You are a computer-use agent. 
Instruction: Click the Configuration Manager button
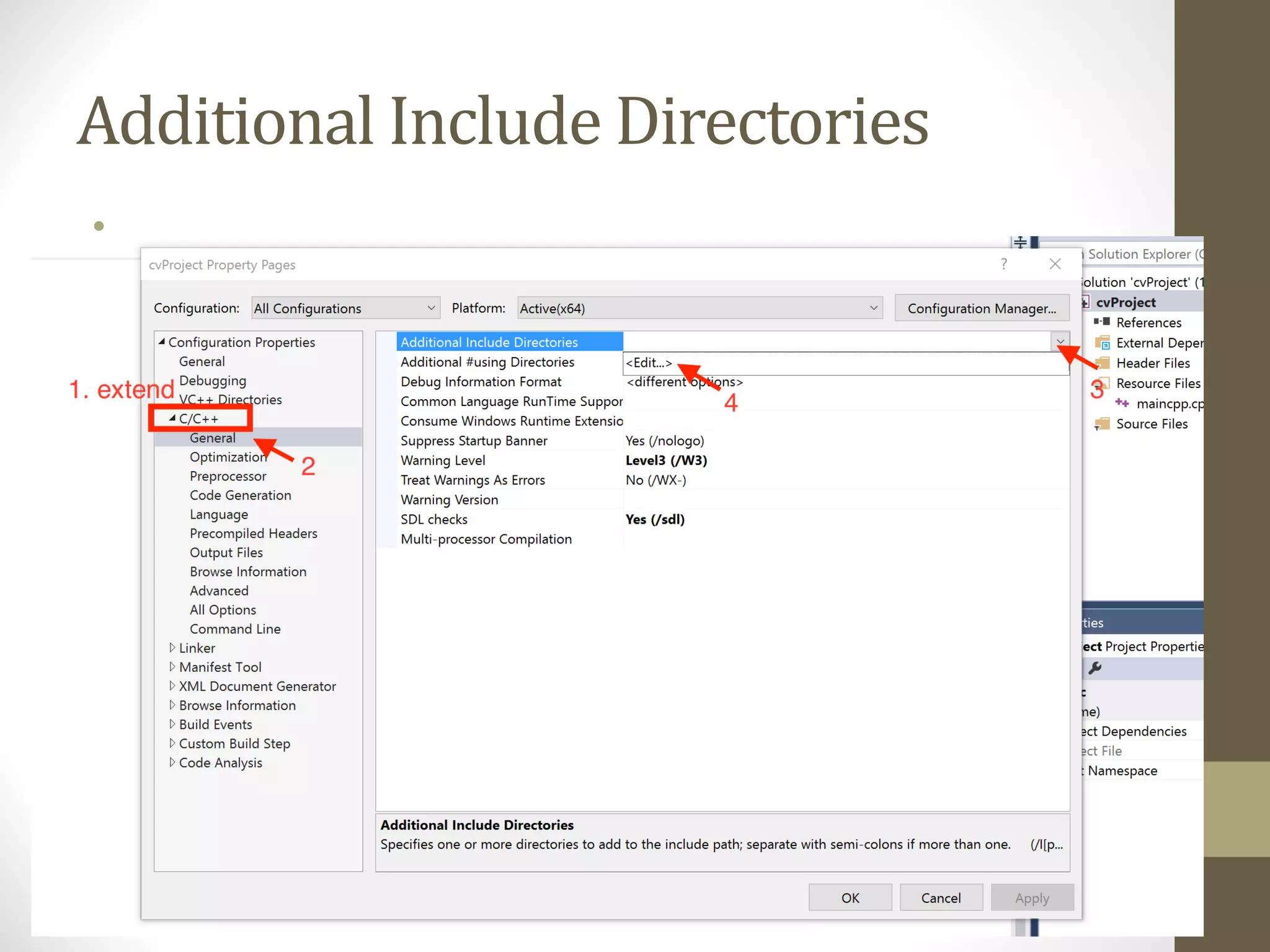pyautogui.click(x=982, y=309)
